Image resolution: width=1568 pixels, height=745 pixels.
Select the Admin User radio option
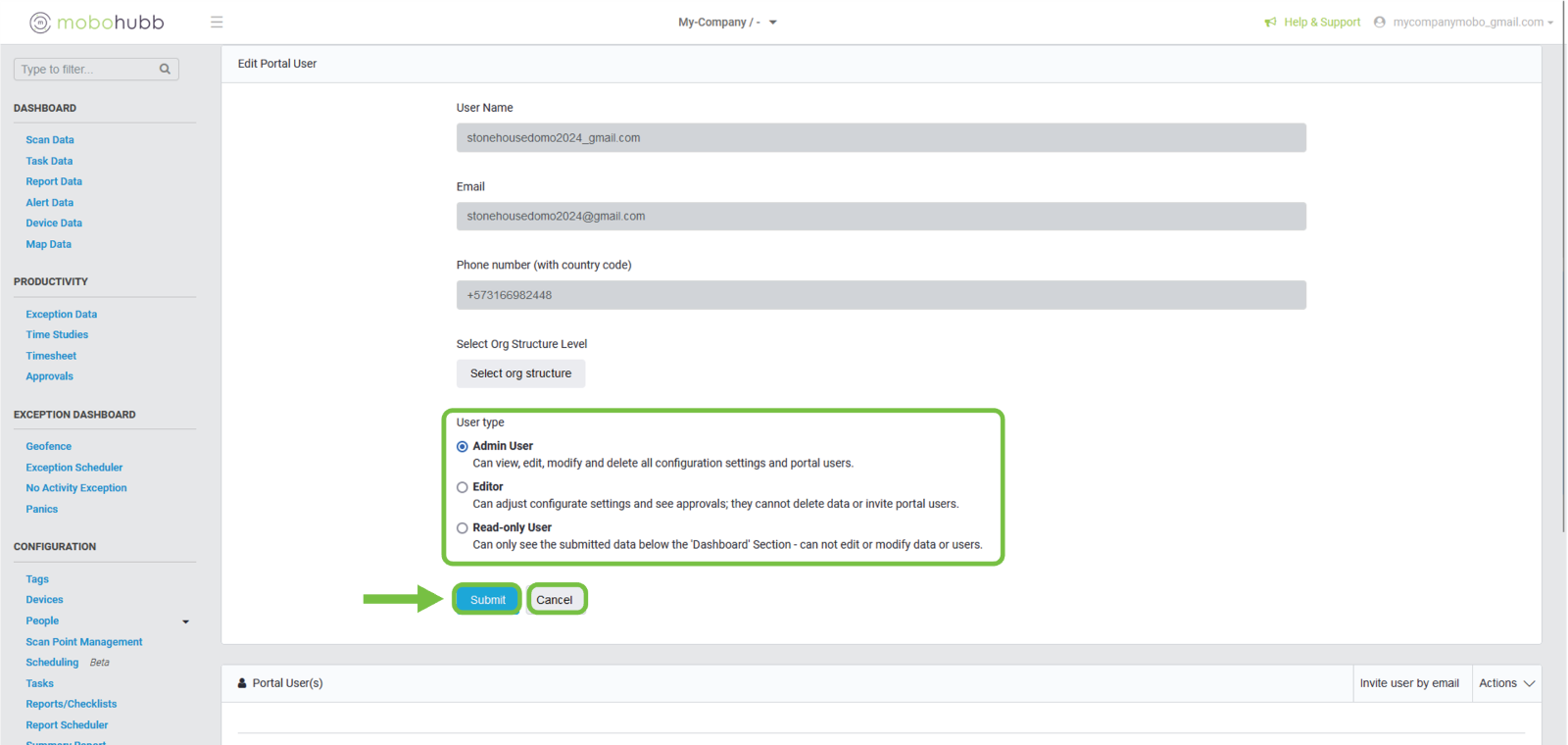pos(463,447)
